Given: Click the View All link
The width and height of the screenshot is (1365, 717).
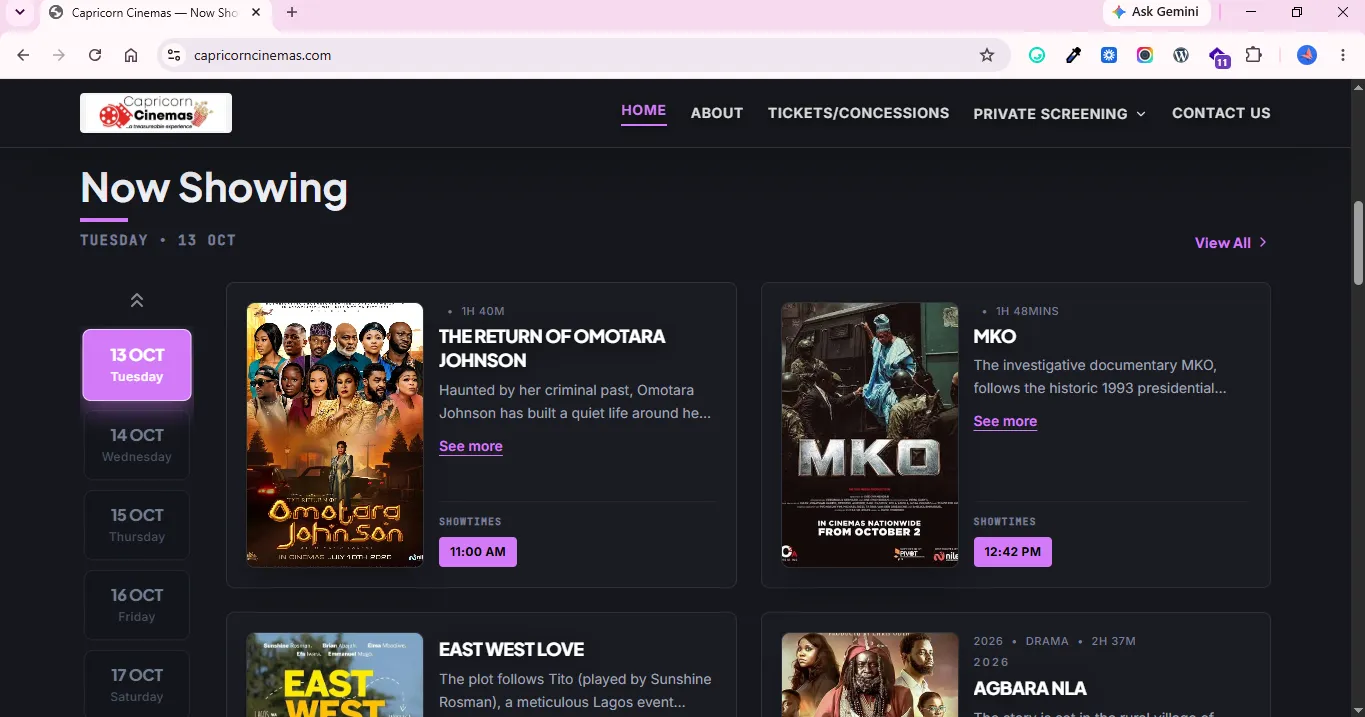Looking at the screenshot, I should point(1231,243).
